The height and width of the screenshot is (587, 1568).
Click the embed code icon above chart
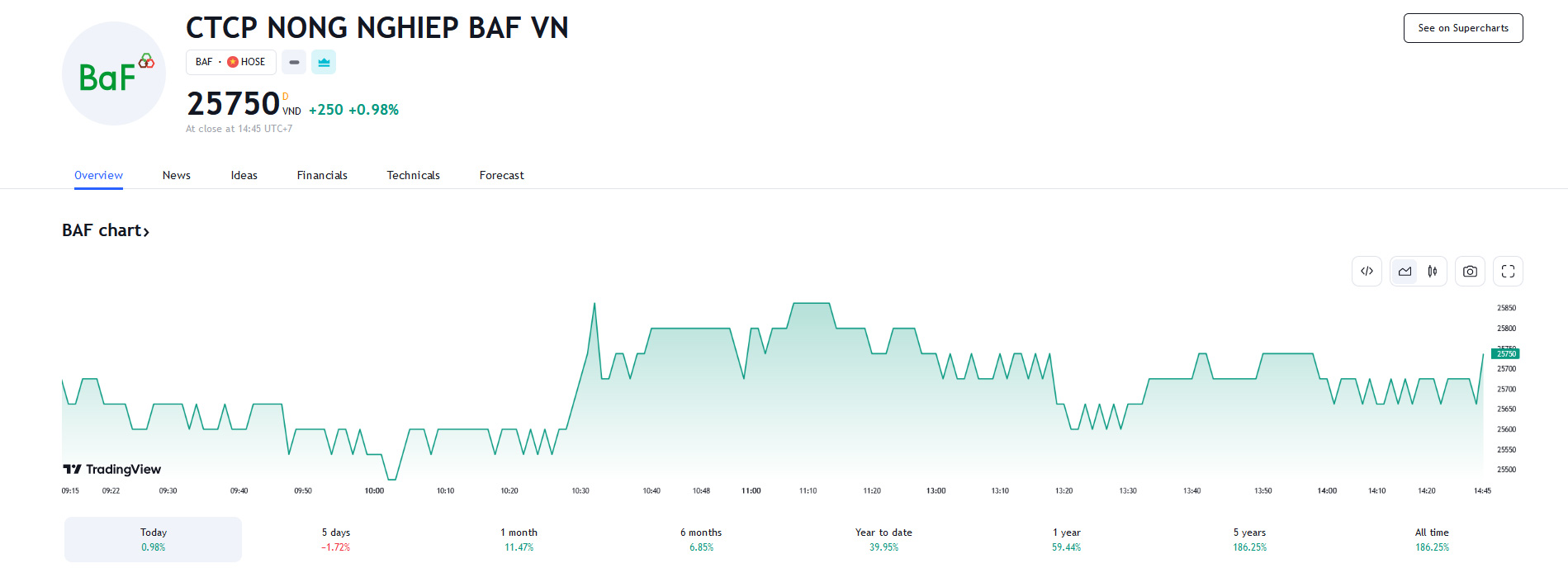pyautogui.click(x=1367, y=272)
